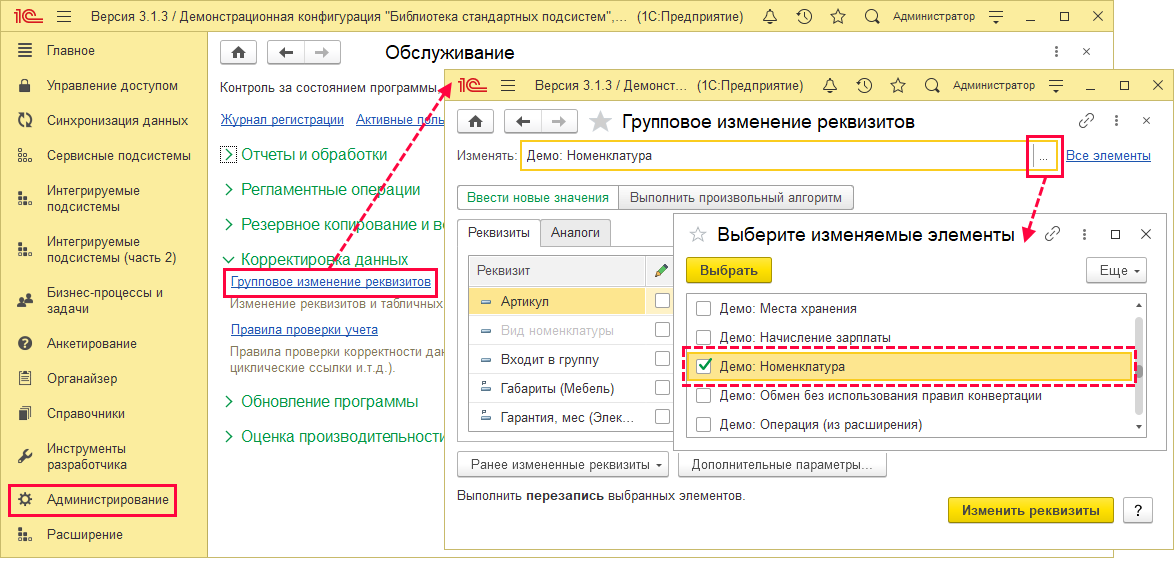
Task: Collapse Корректировка данных section
Action: (229, 259)
